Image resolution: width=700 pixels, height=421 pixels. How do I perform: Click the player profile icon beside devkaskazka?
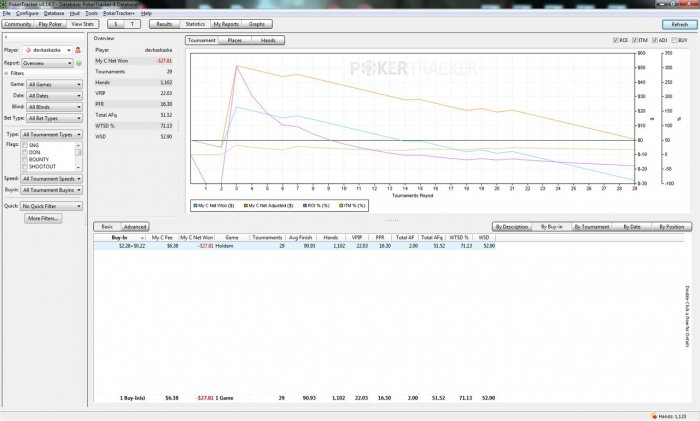(78, 49)
